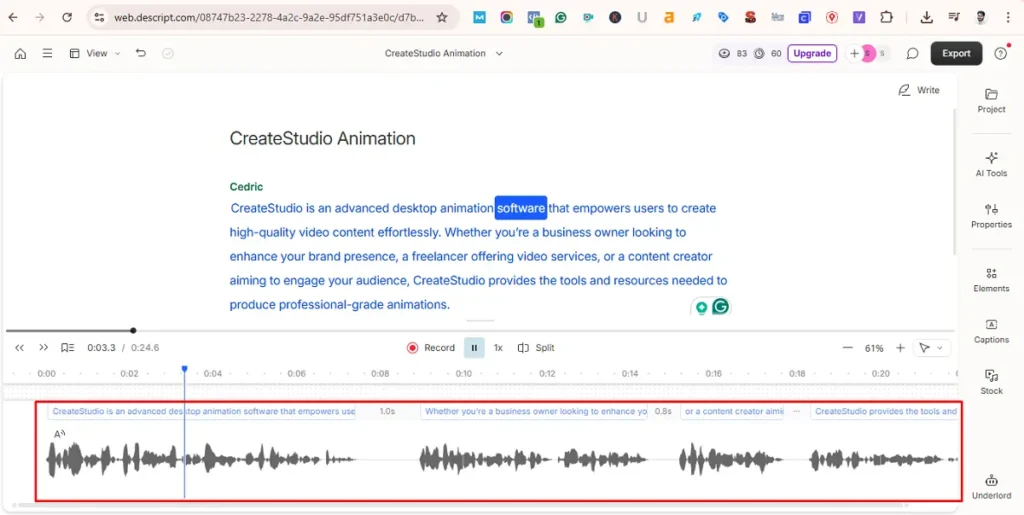Click the speaker label Cedric
Screen dimensions: 1024x515
246,187
